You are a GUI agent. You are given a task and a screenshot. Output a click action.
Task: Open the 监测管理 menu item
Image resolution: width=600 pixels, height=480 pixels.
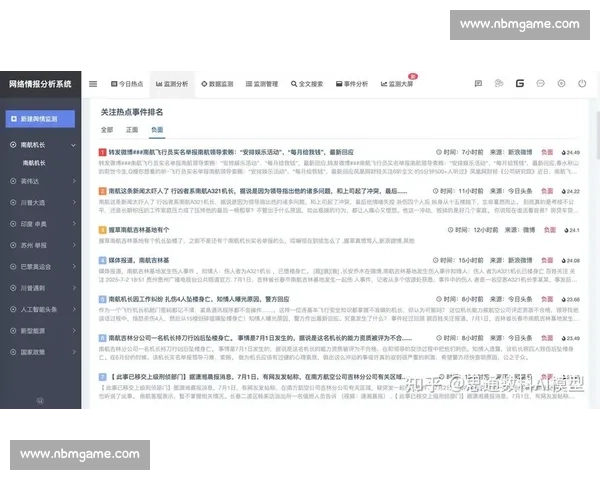[x=262, y=84]
